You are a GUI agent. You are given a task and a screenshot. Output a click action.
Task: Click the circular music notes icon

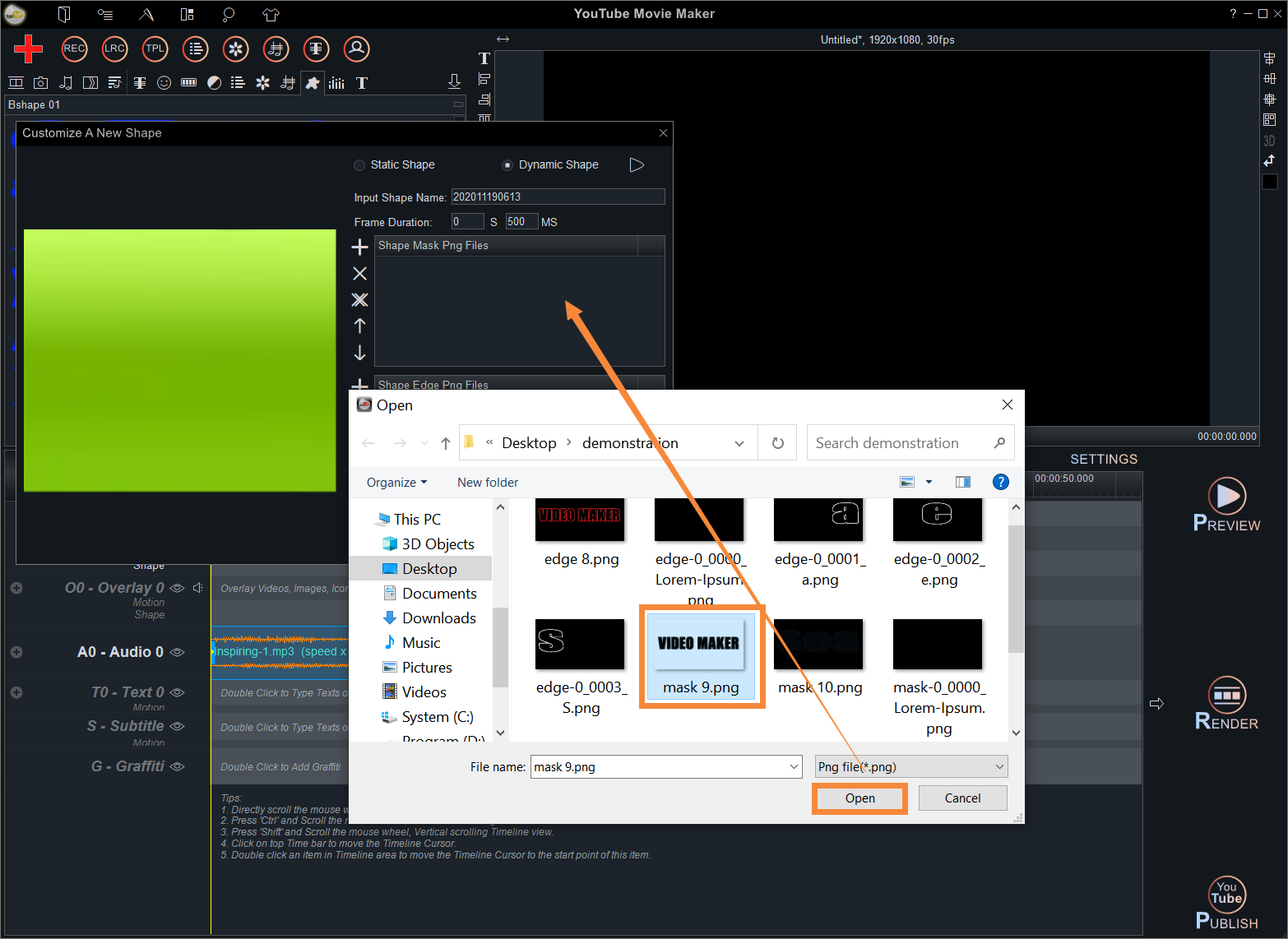(x=276, y=49)
